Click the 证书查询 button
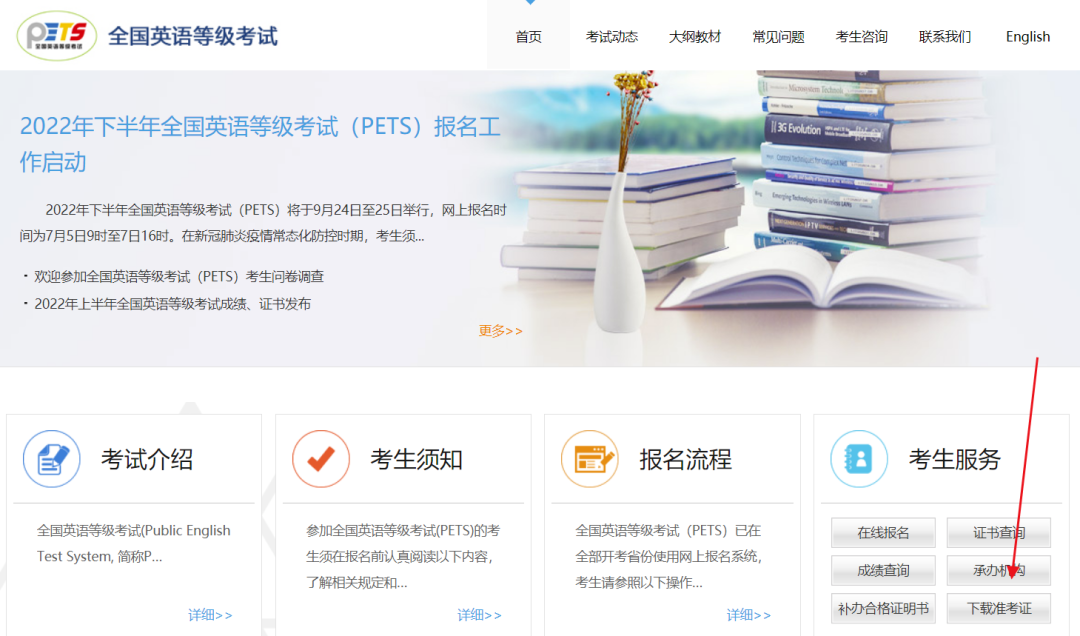 pyautogui.click(x=999, y=533)
